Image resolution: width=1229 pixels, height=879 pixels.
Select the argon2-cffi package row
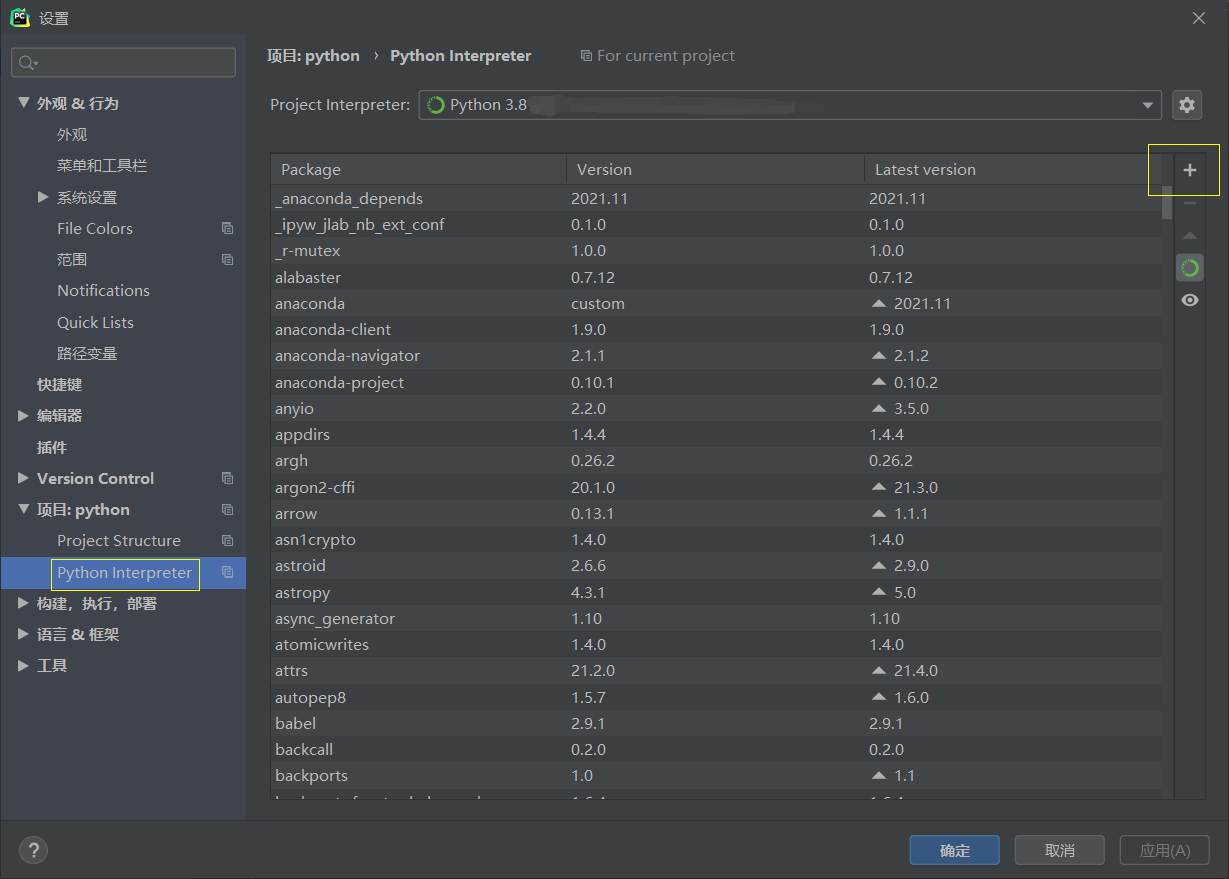[716, 488]
